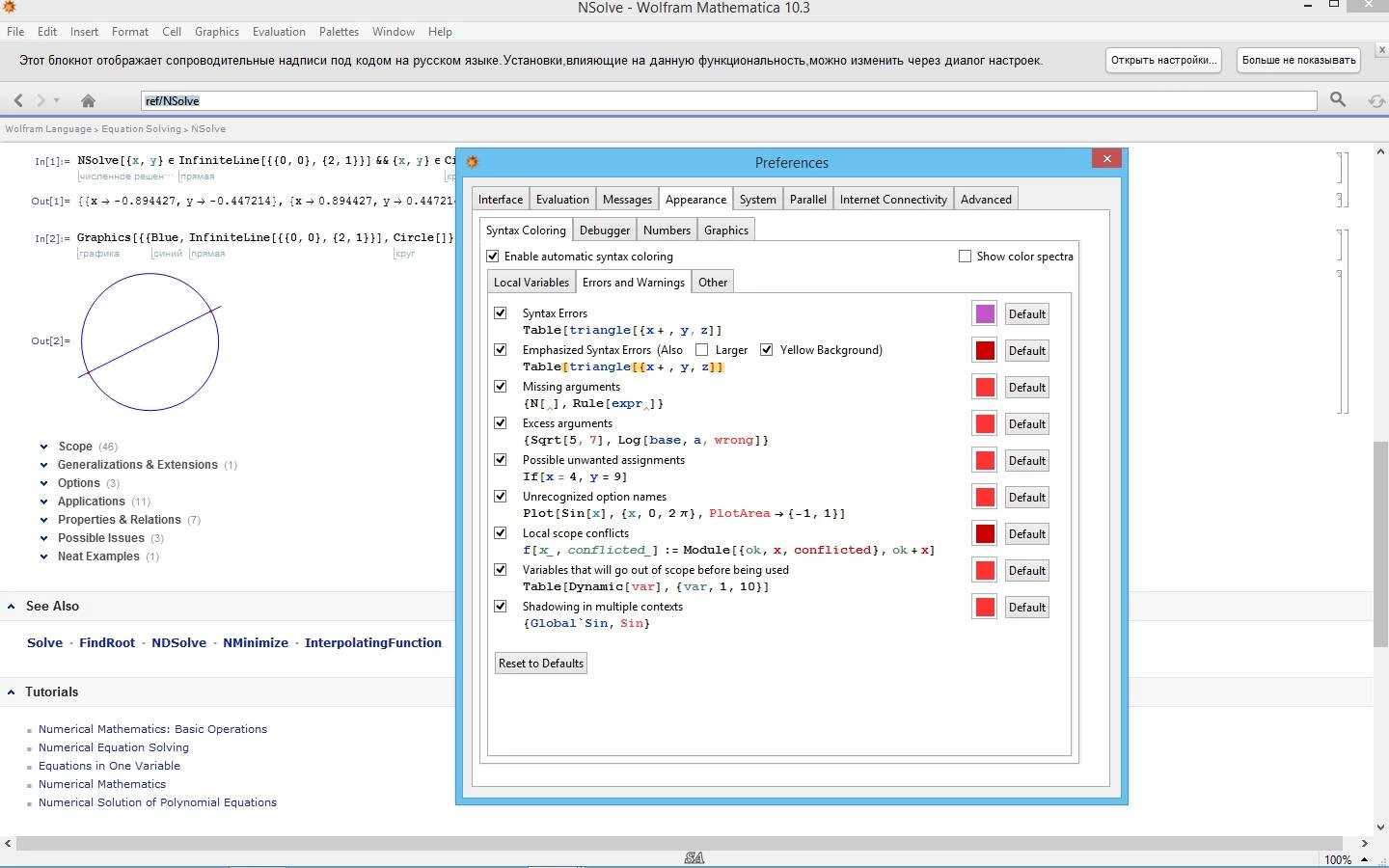Open the Advanced tab

point(986,200)
